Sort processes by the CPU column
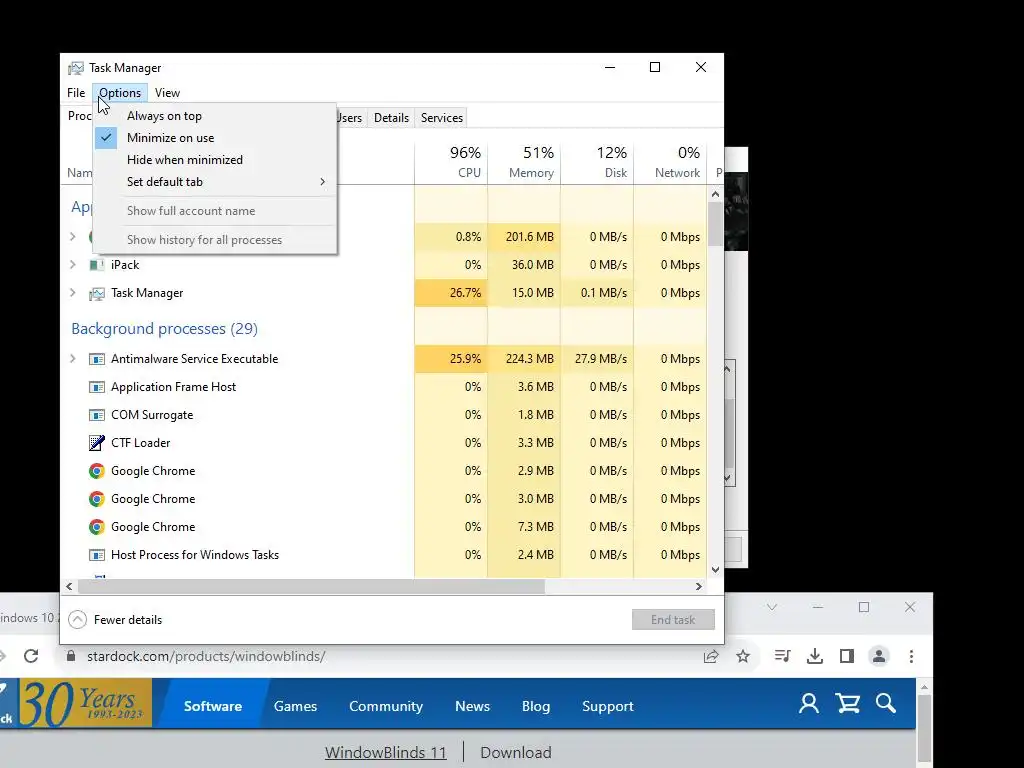The image size is (1024, 768). click(451, 162)
